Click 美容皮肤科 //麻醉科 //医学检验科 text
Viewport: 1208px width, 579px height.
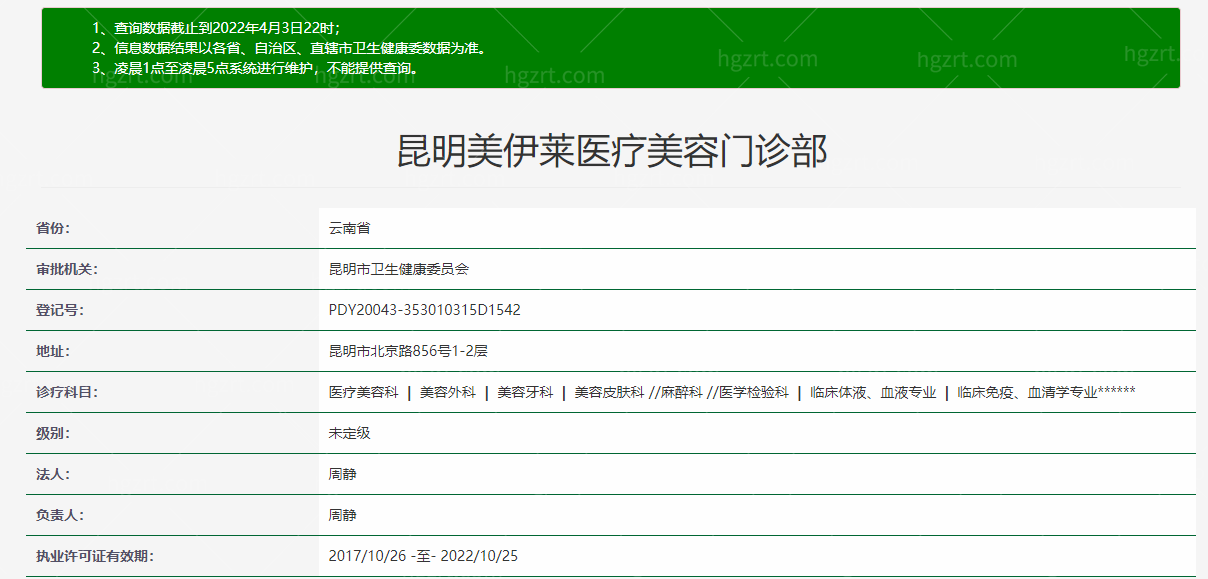click(x=681, y=392)
